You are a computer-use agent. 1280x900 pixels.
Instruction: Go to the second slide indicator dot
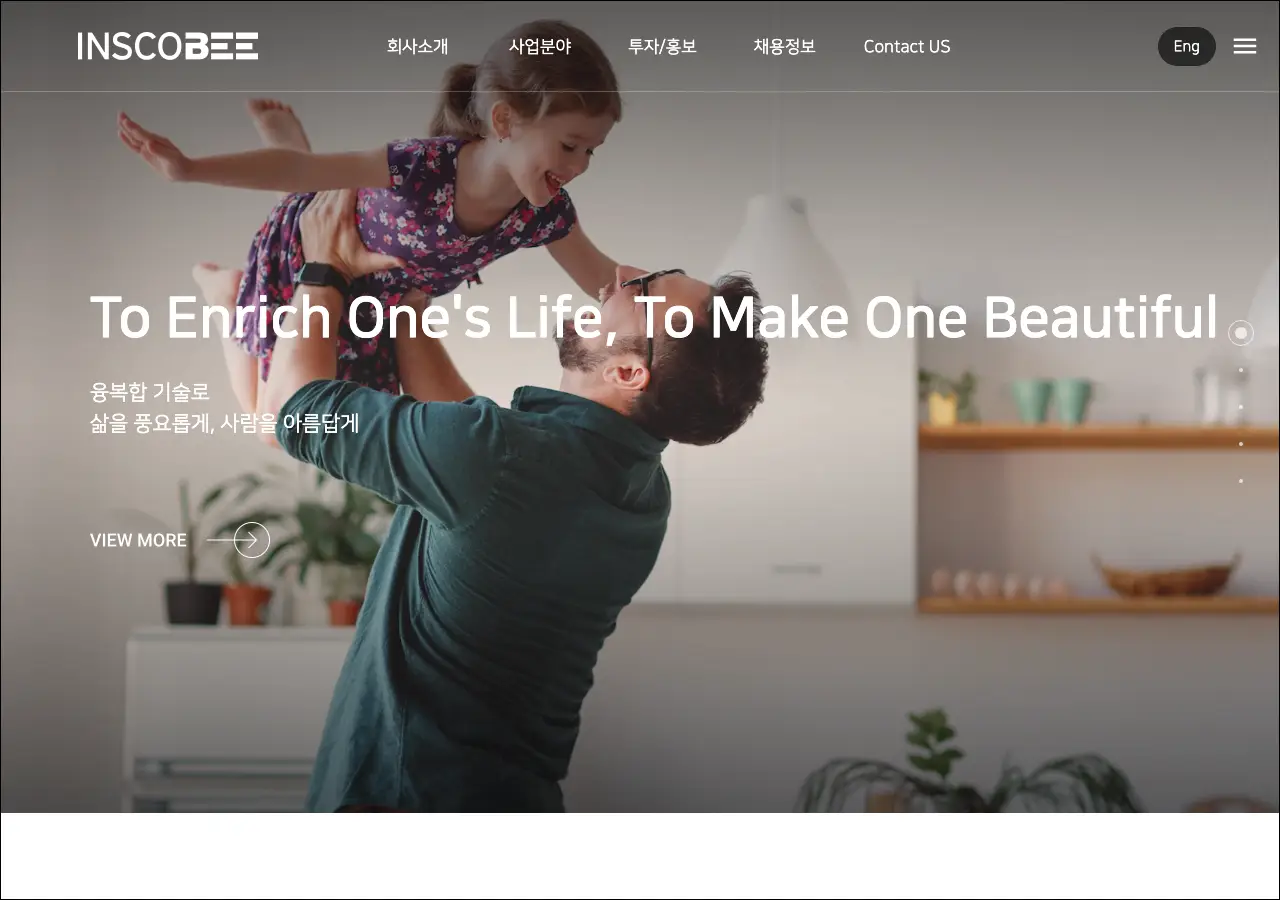pyautogui.click(x=1241, y=370)
